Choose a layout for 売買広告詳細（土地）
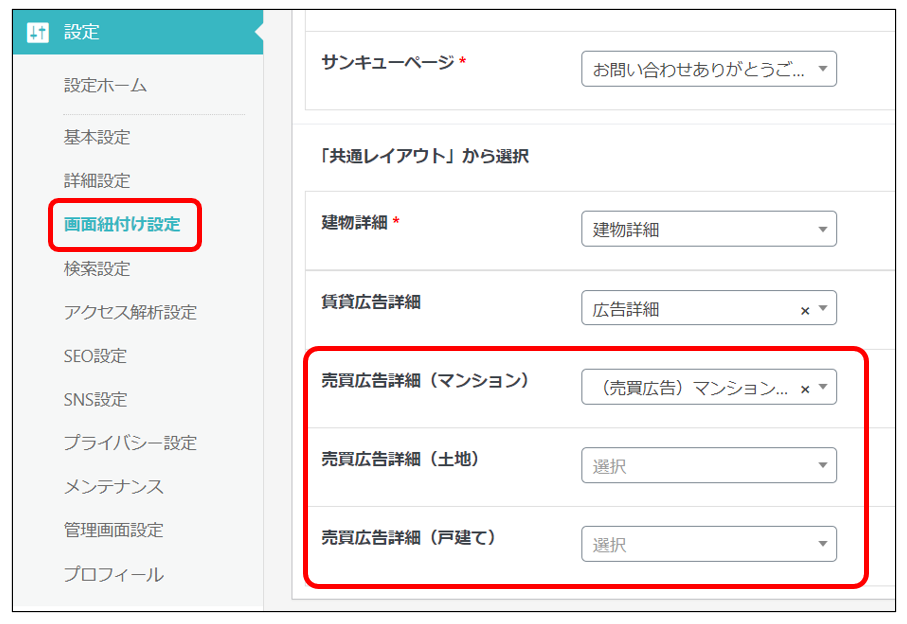 click(708, 466)
